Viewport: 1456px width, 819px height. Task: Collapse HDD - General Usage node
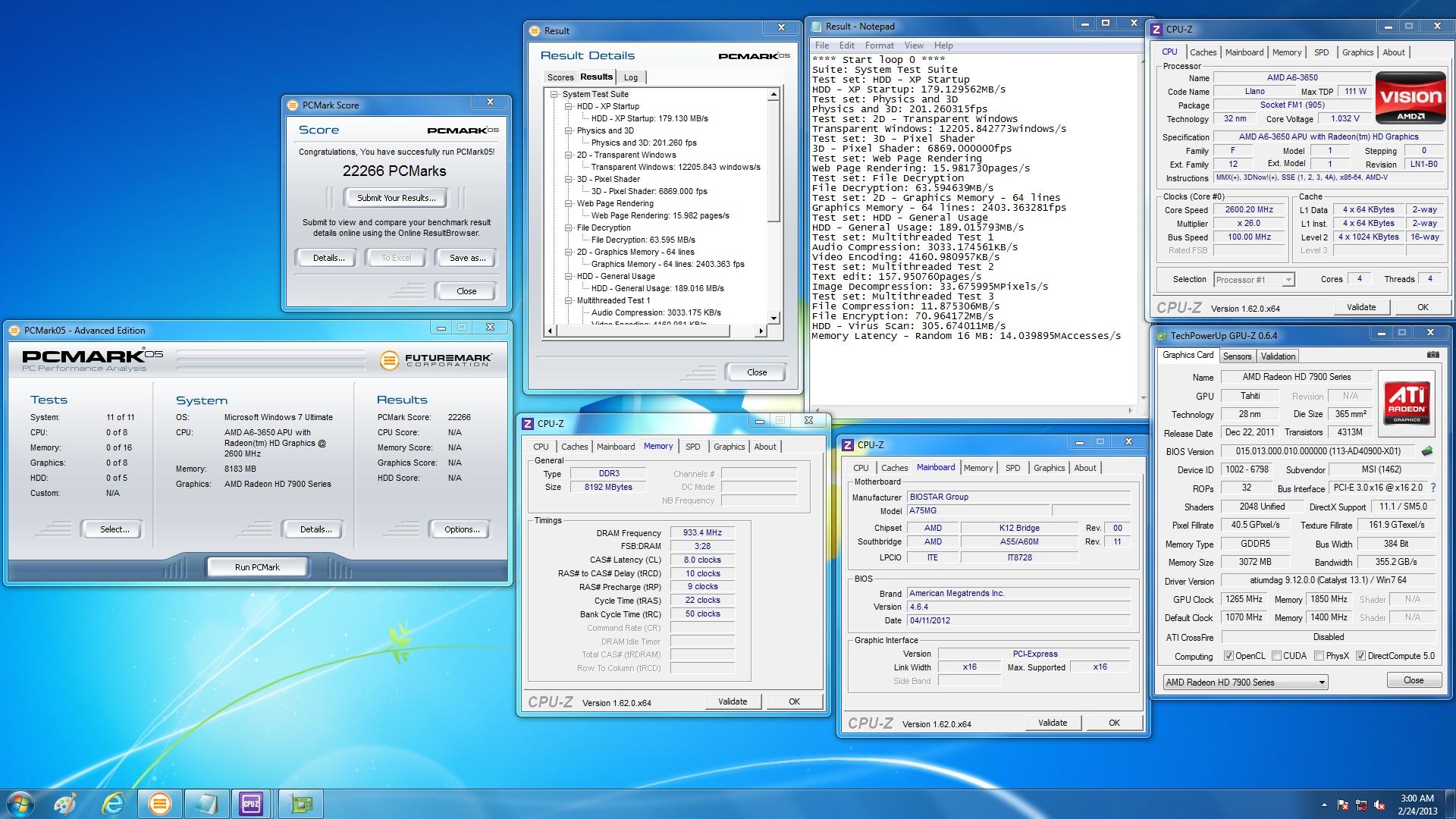click(569, 277)
